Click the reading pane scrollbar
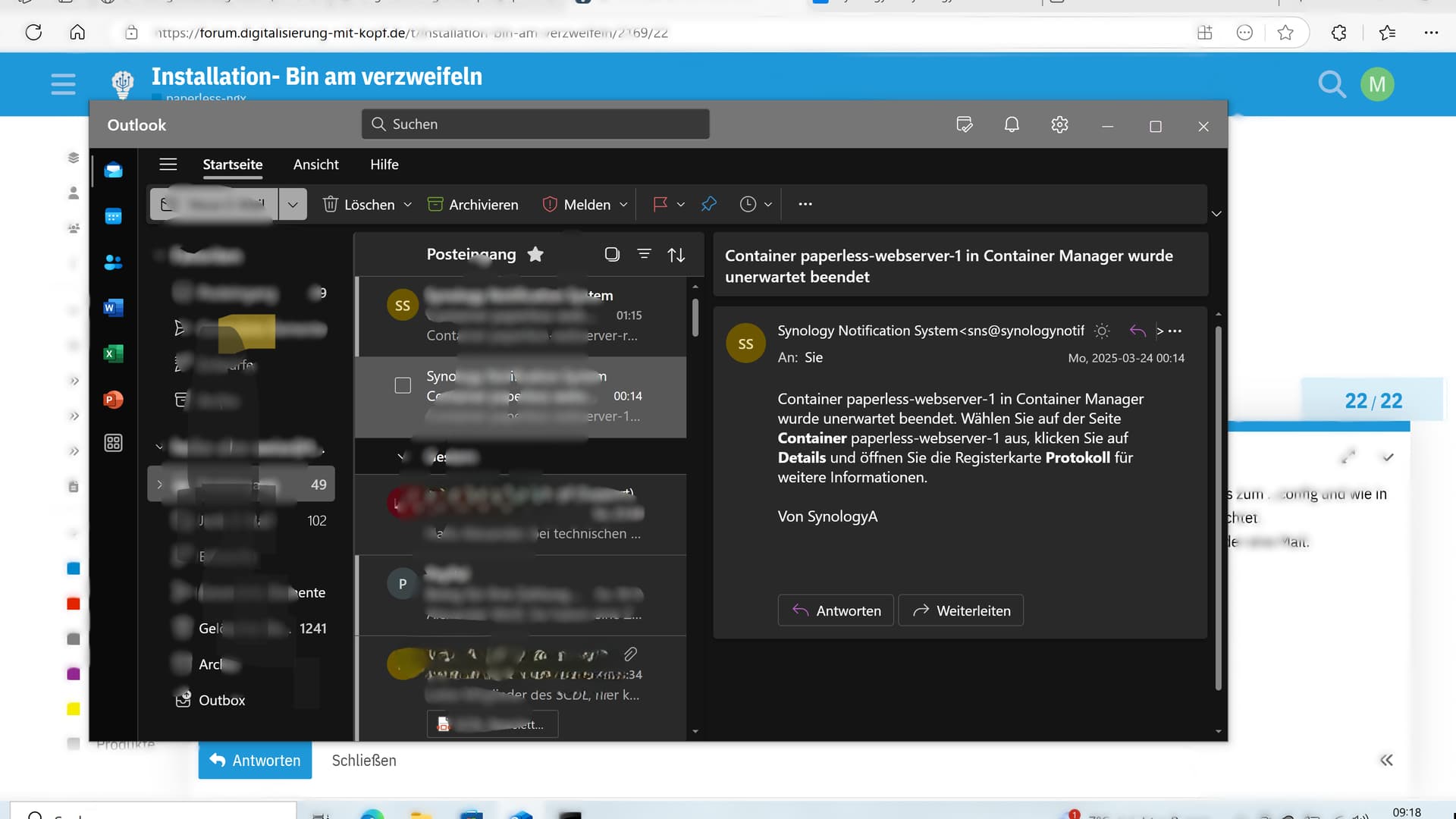The image size is (1456, 819). 1219,508
